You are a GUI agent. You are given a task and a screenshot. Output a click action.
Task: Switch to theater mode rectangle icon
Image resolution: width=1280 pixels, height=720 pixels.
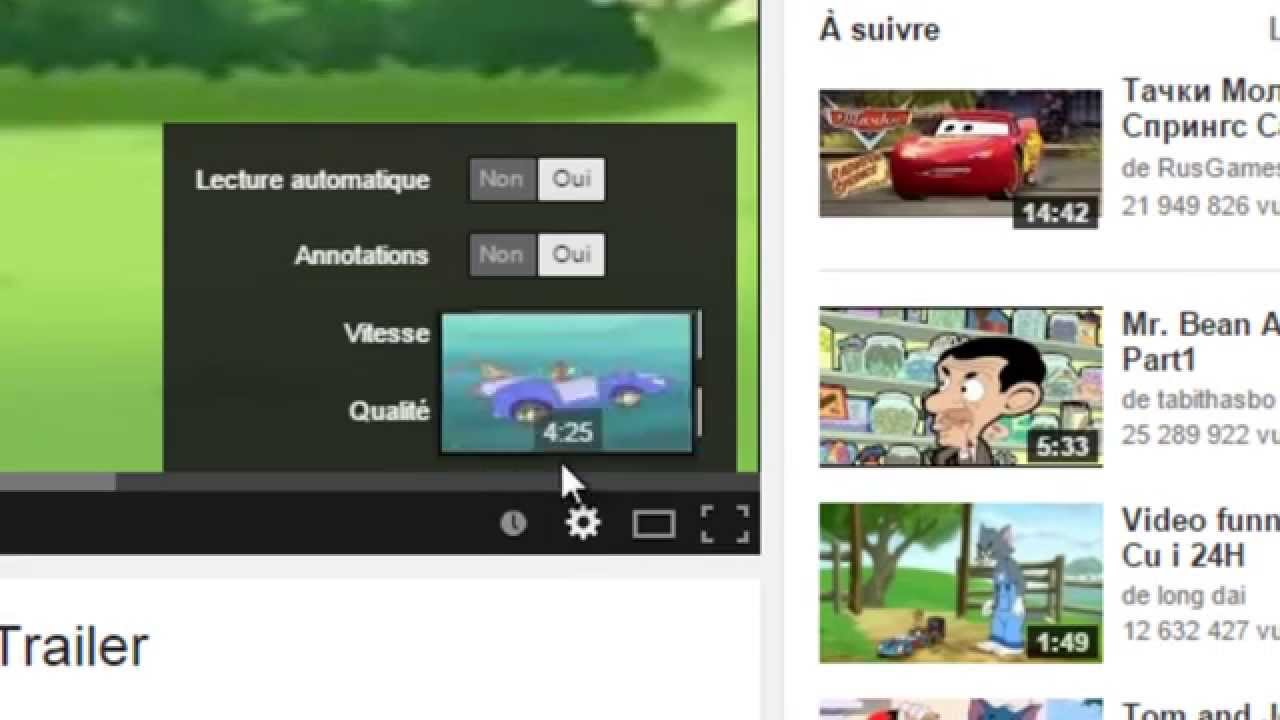[x=653, y=524]
